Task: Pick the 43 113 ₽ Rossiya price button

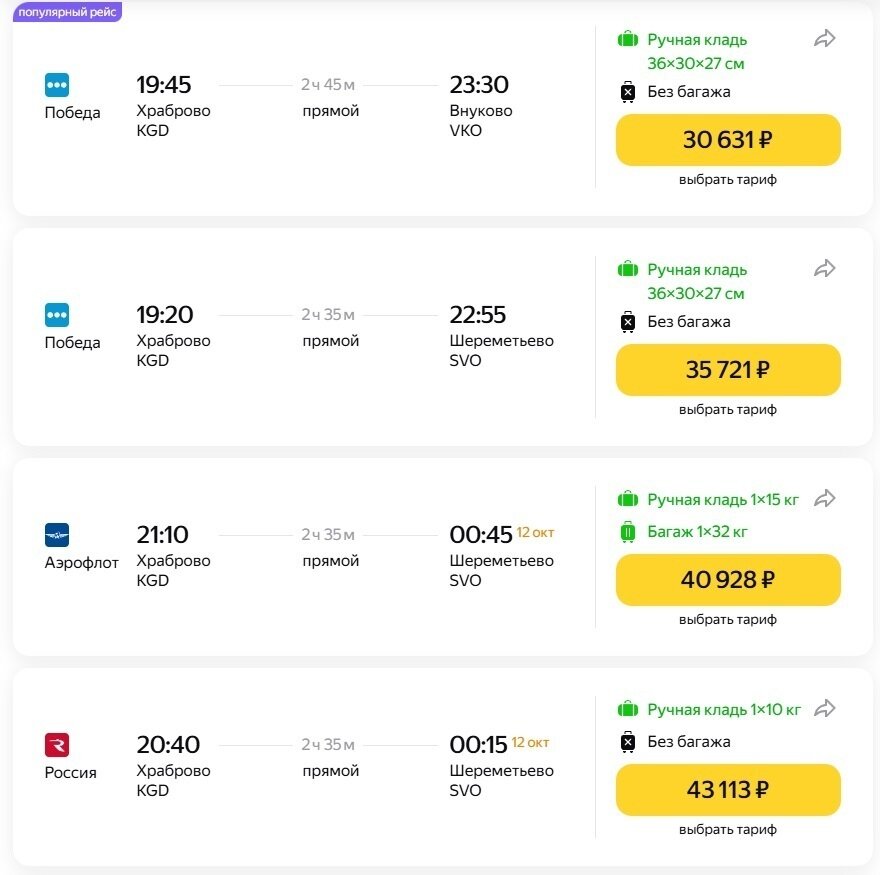Action: (728, 790)
